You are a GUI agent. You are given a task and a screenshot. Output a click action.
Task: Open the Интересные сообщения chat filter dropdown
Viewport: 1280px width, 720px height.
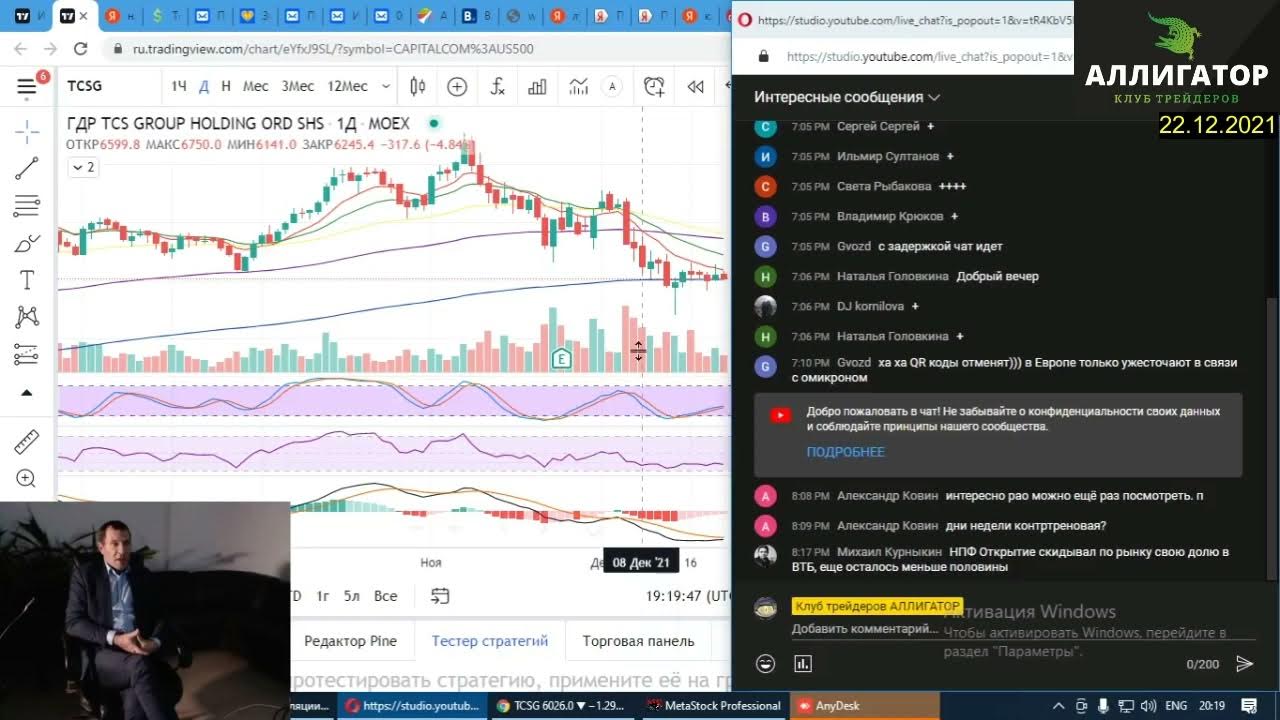[x=847, y=97]
